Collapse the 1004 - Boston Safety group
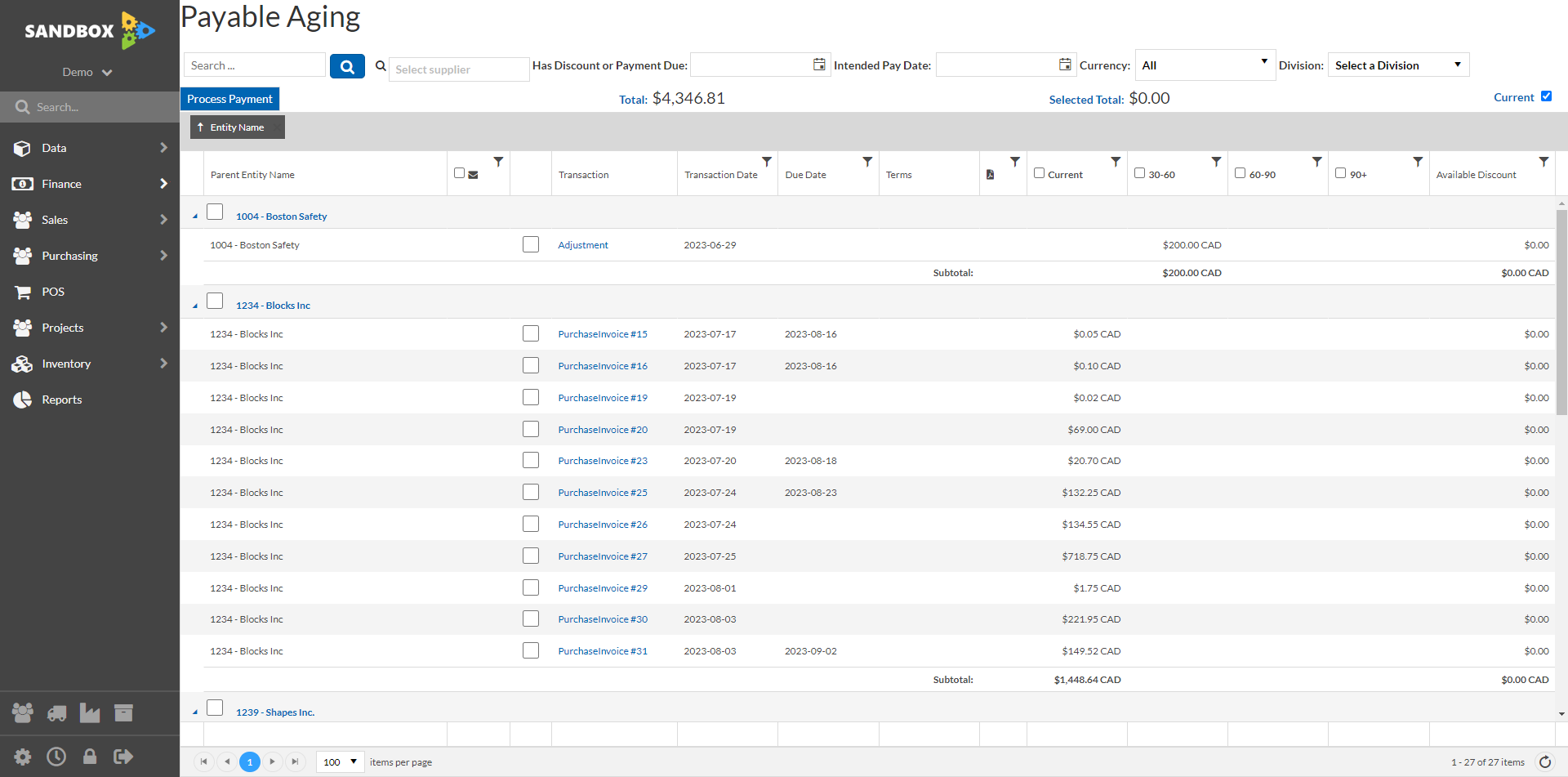 click(195, 217)
